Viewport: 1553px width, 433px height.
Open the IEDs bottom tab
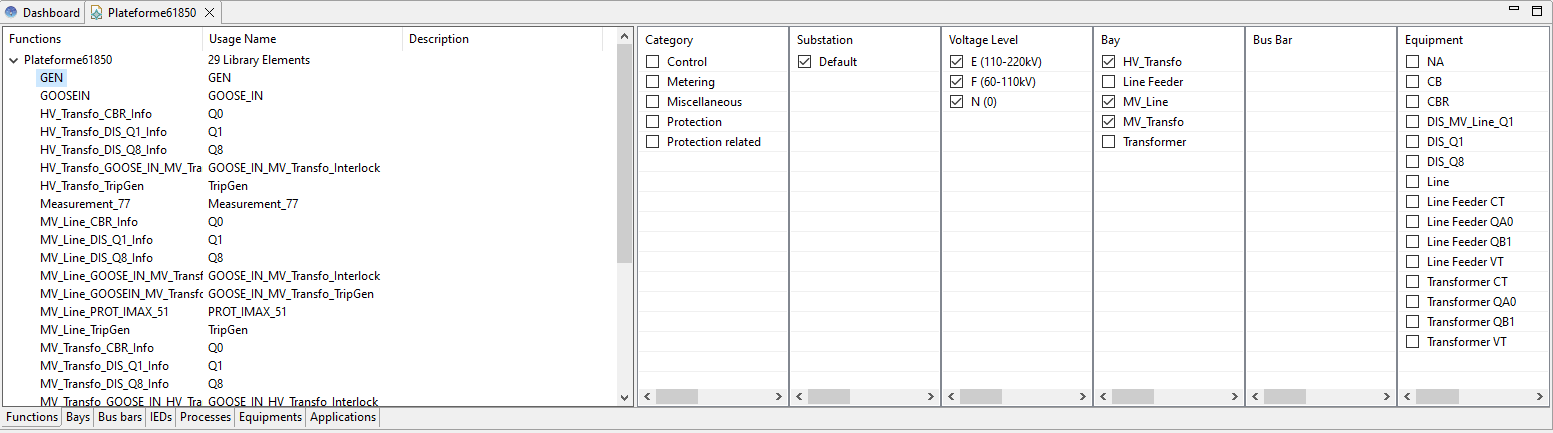(160, 417)
